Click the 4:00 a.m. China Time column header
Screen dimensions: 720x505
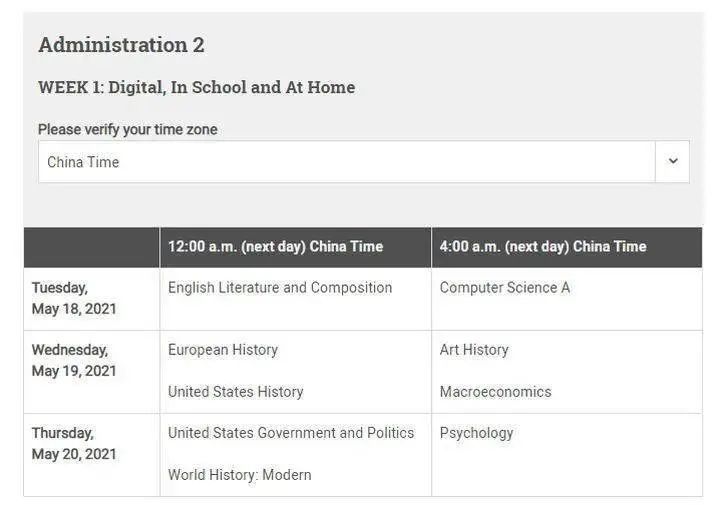click(543, 247)
